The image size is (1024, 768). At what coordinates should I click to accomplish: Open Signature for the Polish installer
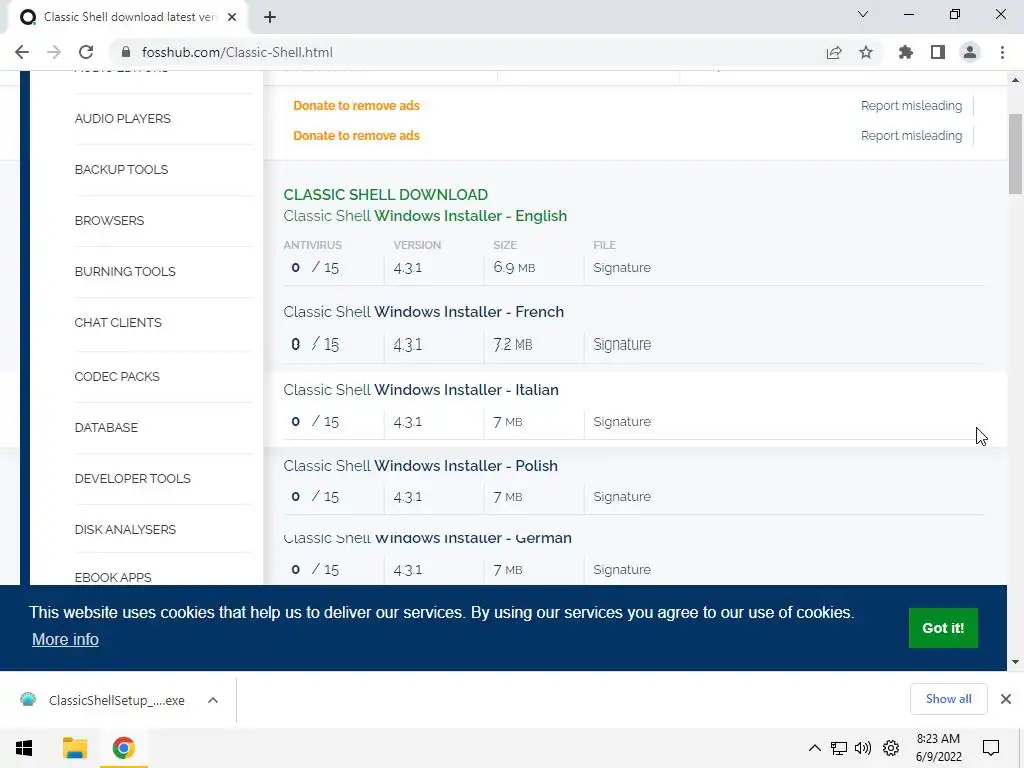(622, 497)
